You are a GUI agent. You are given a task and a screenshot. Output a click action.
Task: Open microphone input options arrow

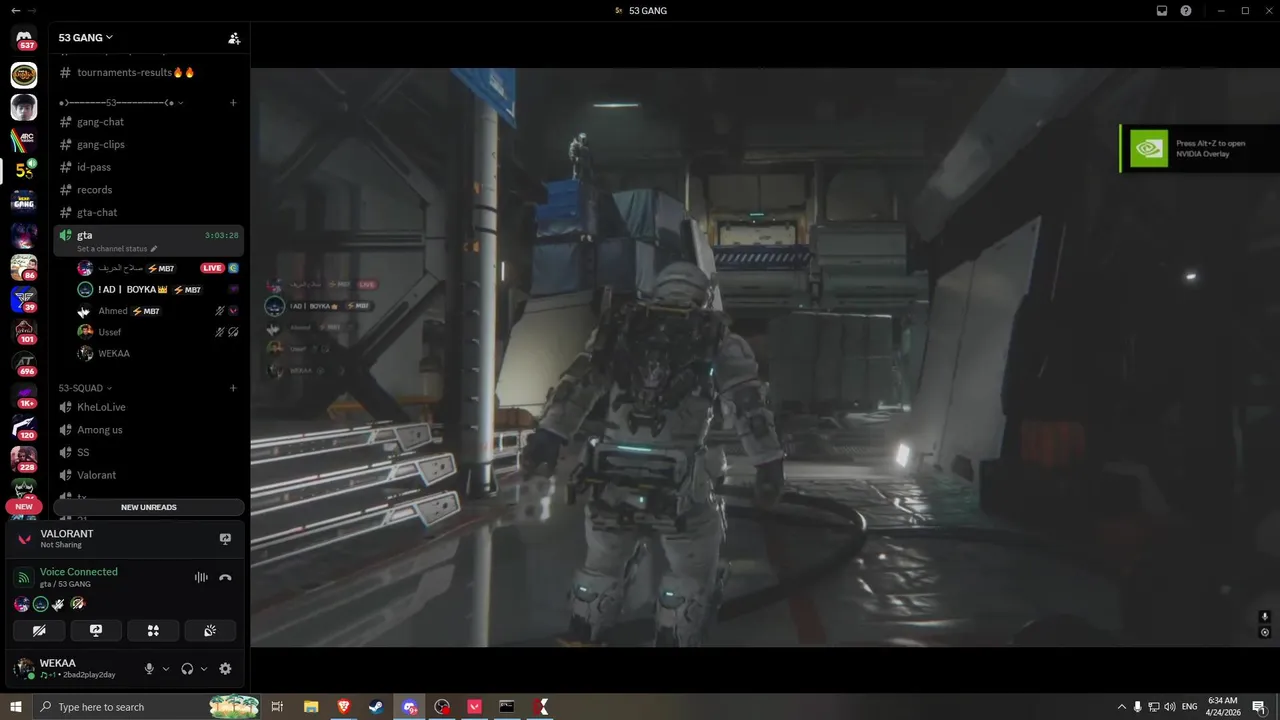point(166,669)
